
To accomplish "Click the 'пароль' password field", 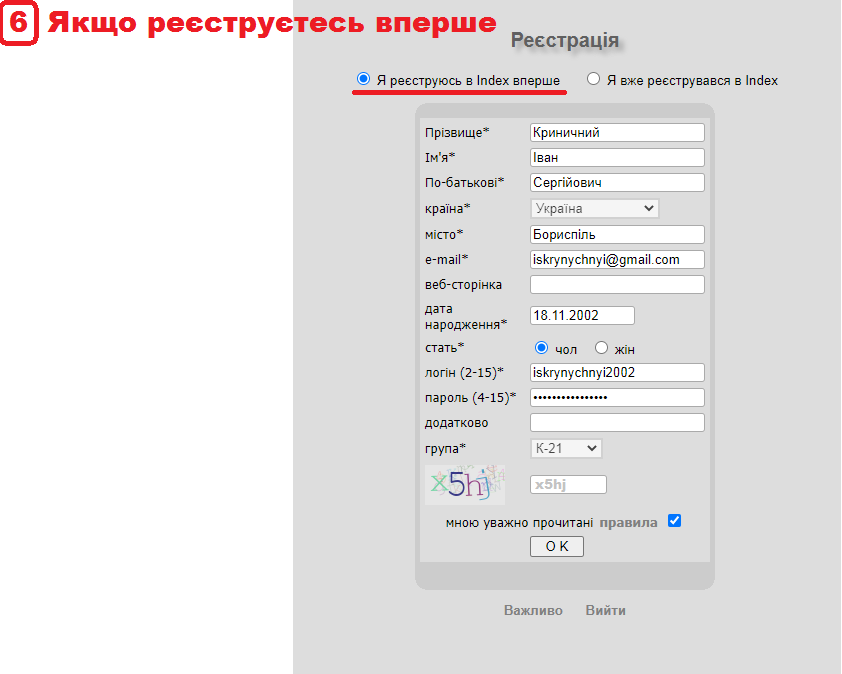I will (x=617, y=397).
